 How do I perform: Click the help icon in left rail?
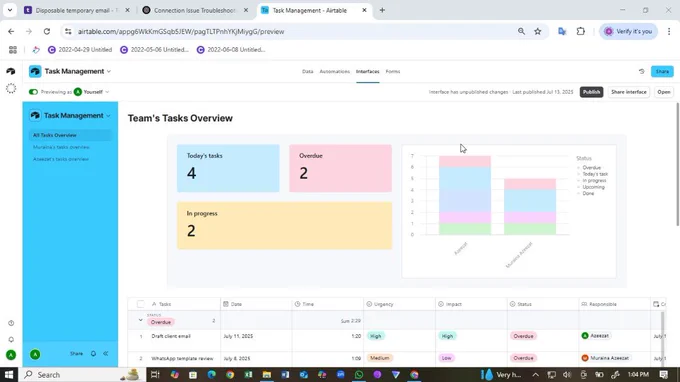tap(11, 323)
